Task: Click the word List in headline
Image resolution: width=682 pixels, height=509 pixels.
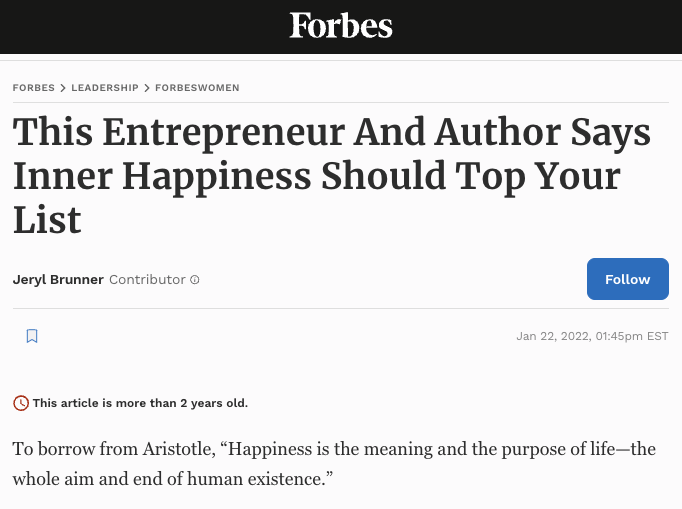Action: click(47, 220)
